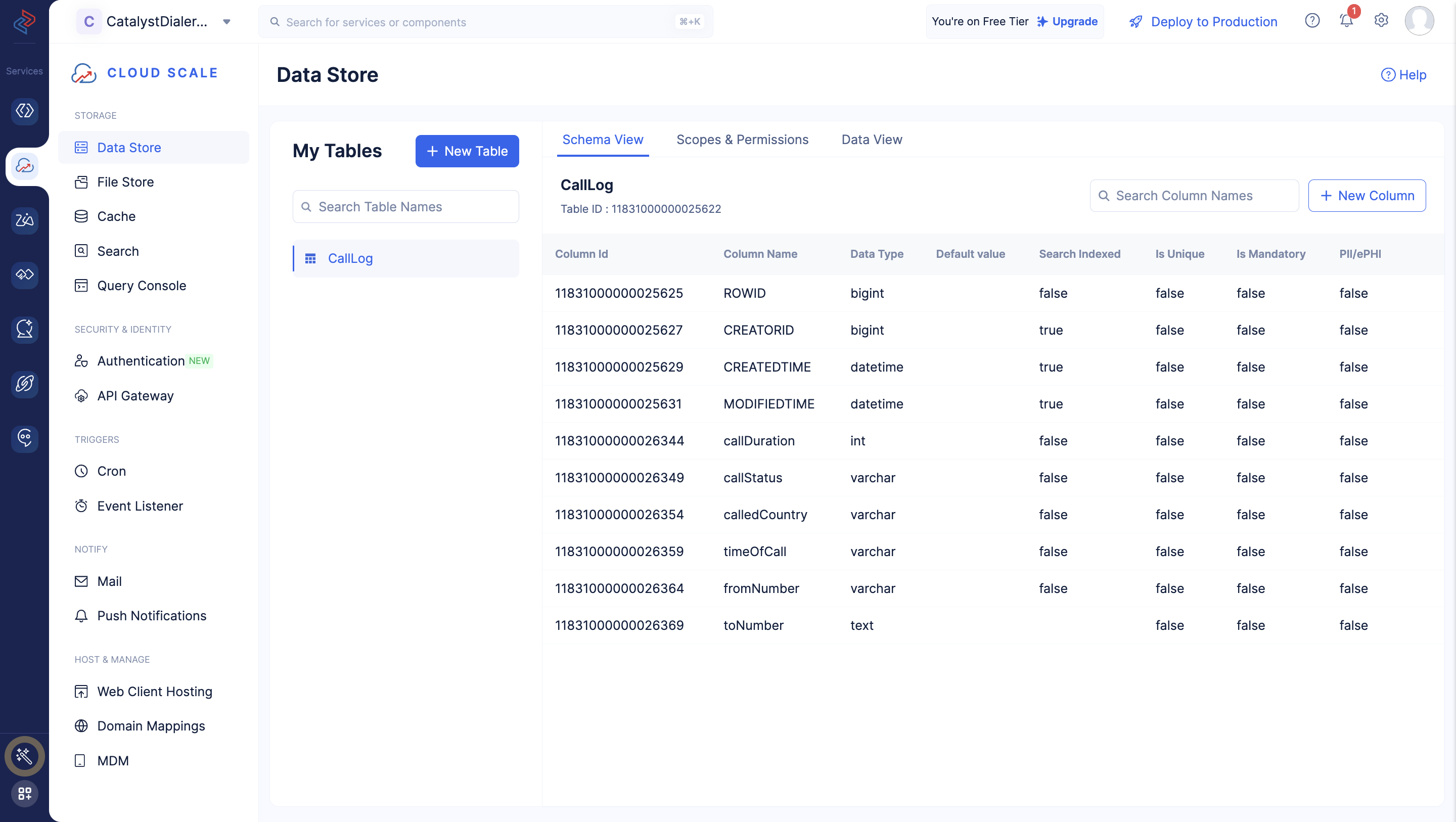The height and width of the screenshot is (822, 1456).
Task: Open File Store from storage menu
Action: pyautogui.click(x=125, y=181)
